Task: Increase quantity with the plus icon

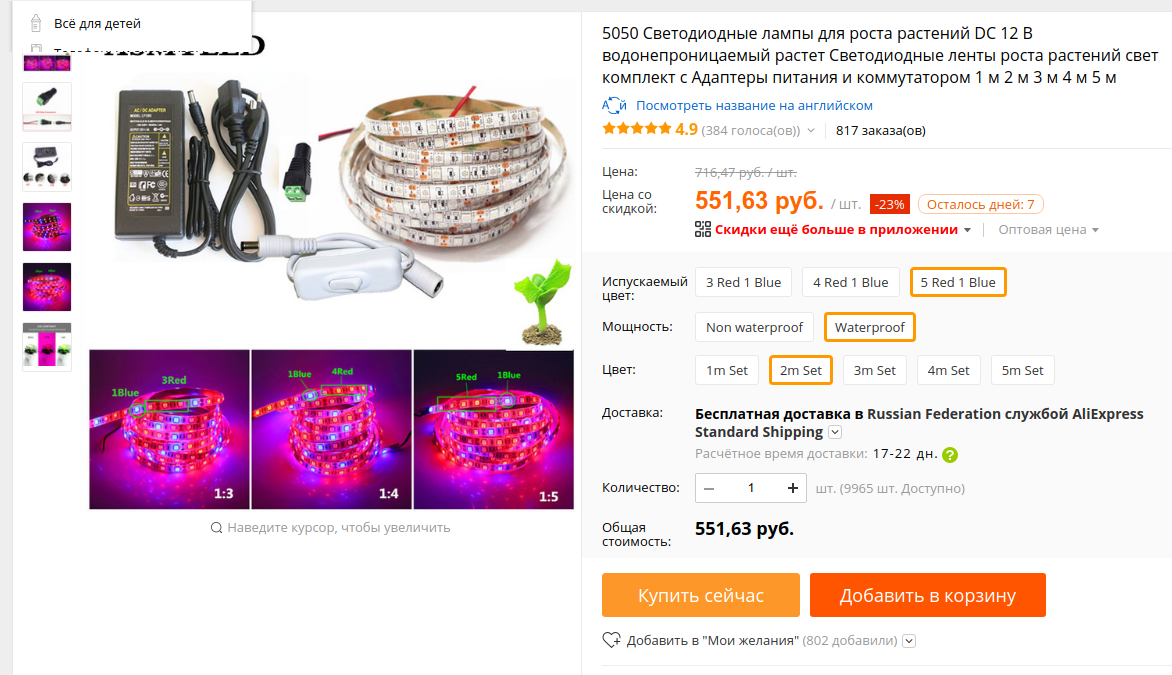Action: (x=792, y=488)
